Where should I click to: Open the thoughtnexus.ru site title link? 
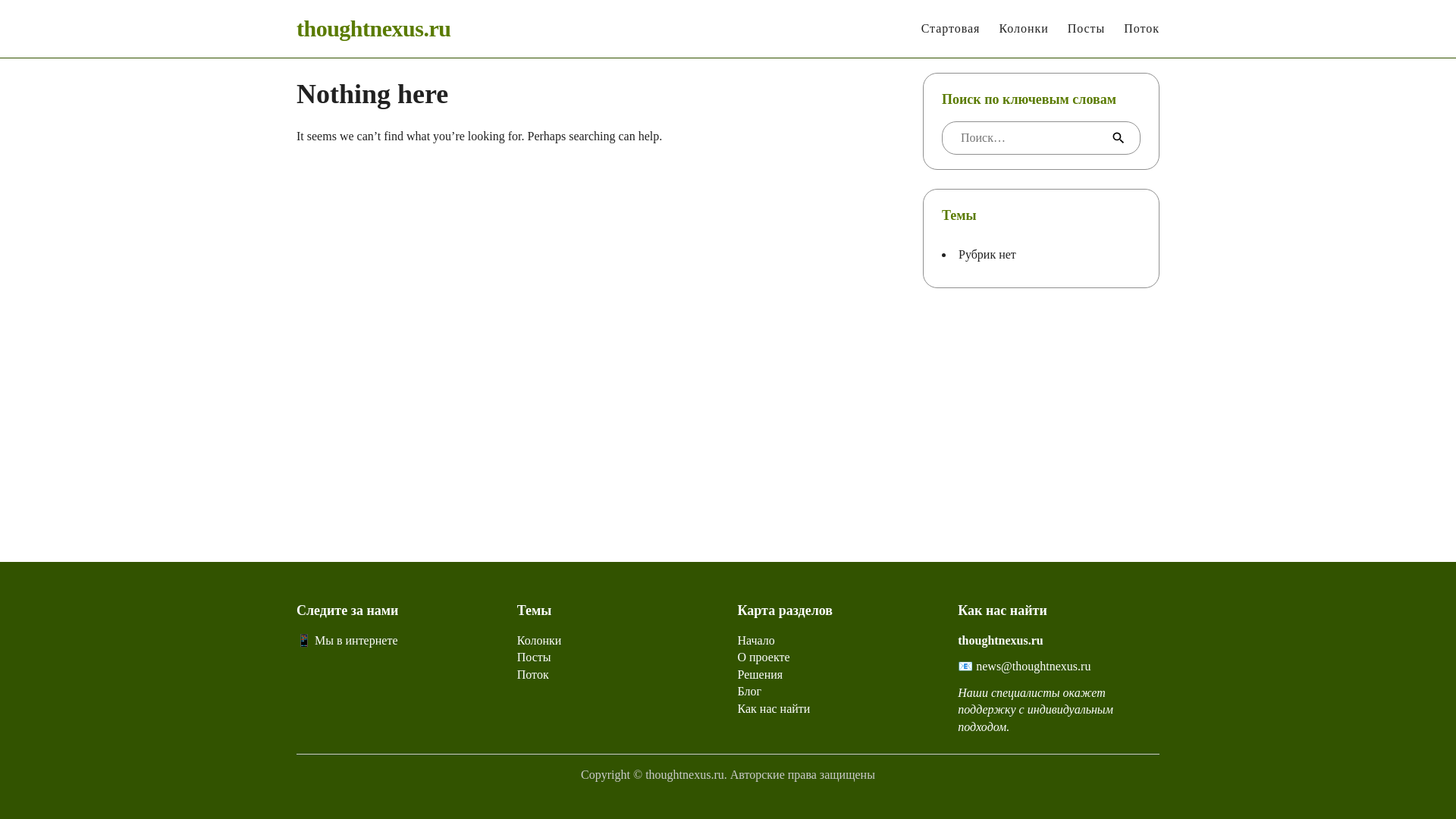click(x=373, y=29)
